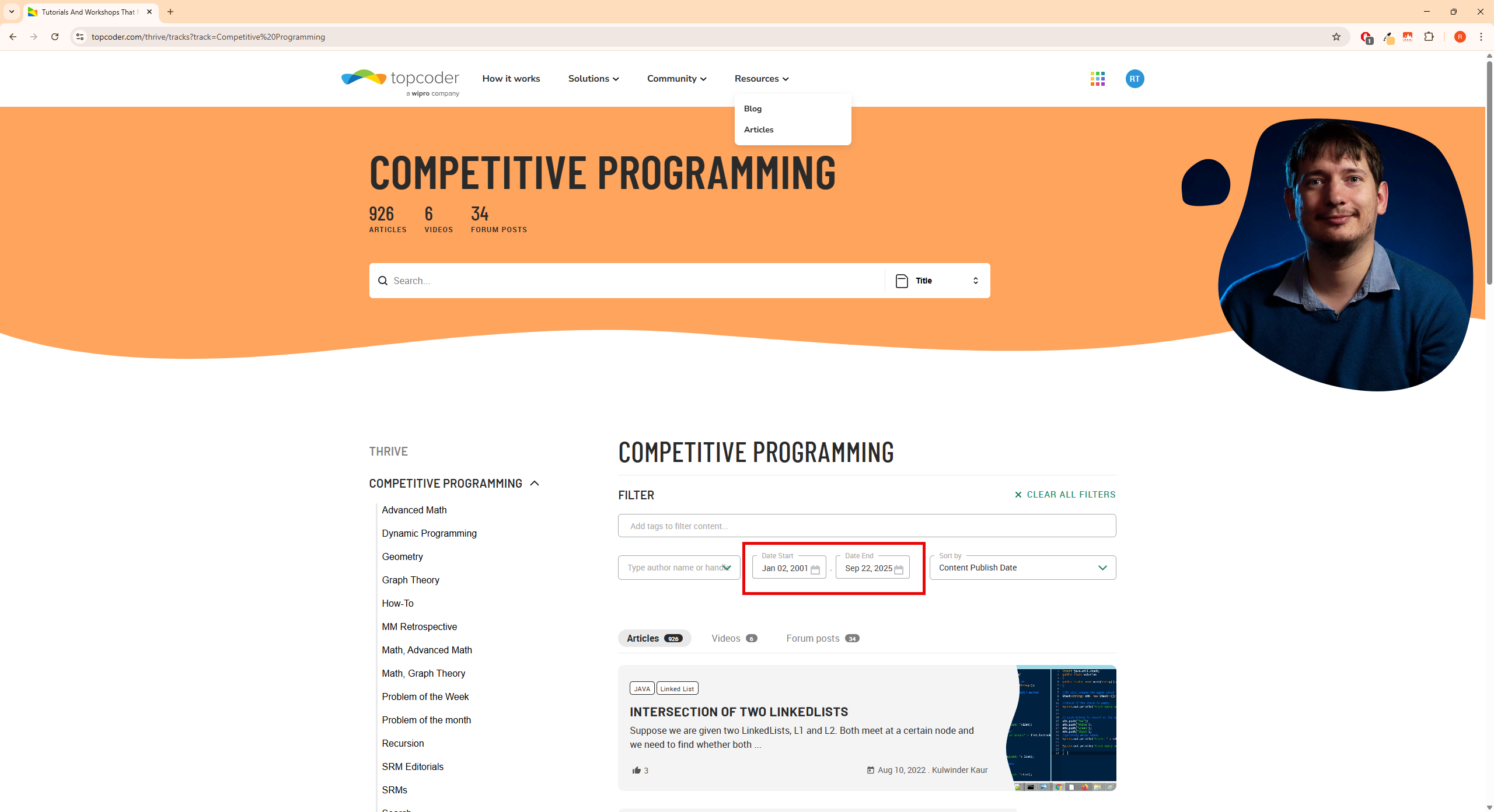
Task: Open the browser Extensions puzzle icon
Action: point(1429,37)
